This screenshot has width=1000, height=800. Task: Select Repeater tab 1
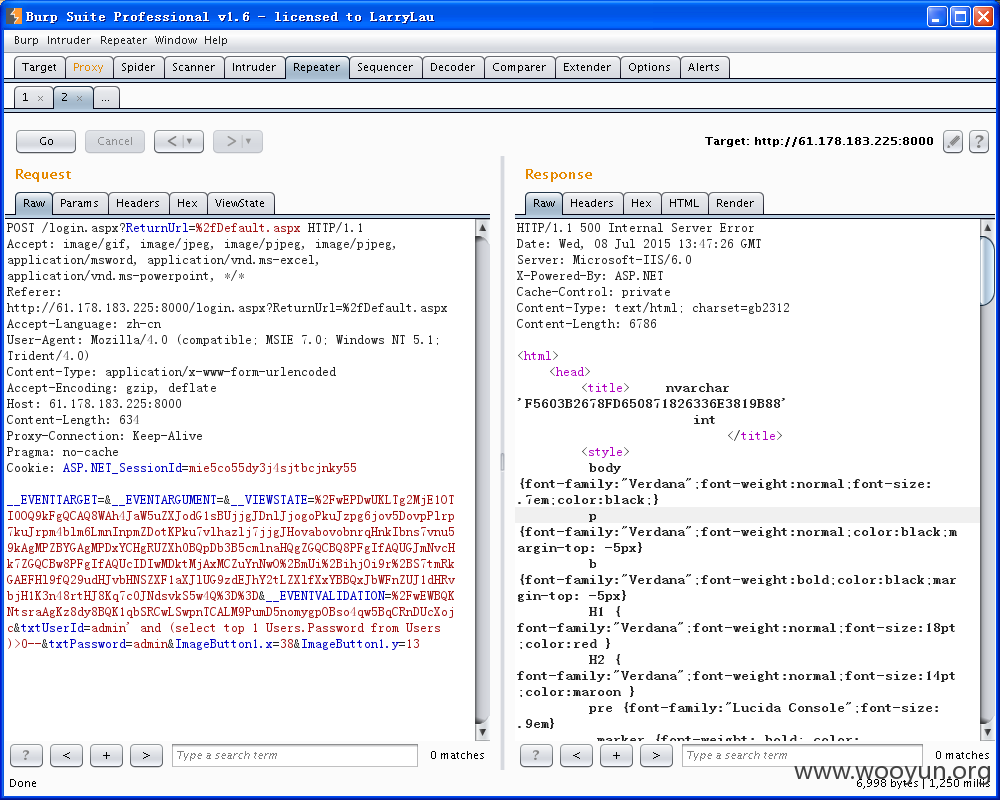pyautogui.click(x=26, y=98)
